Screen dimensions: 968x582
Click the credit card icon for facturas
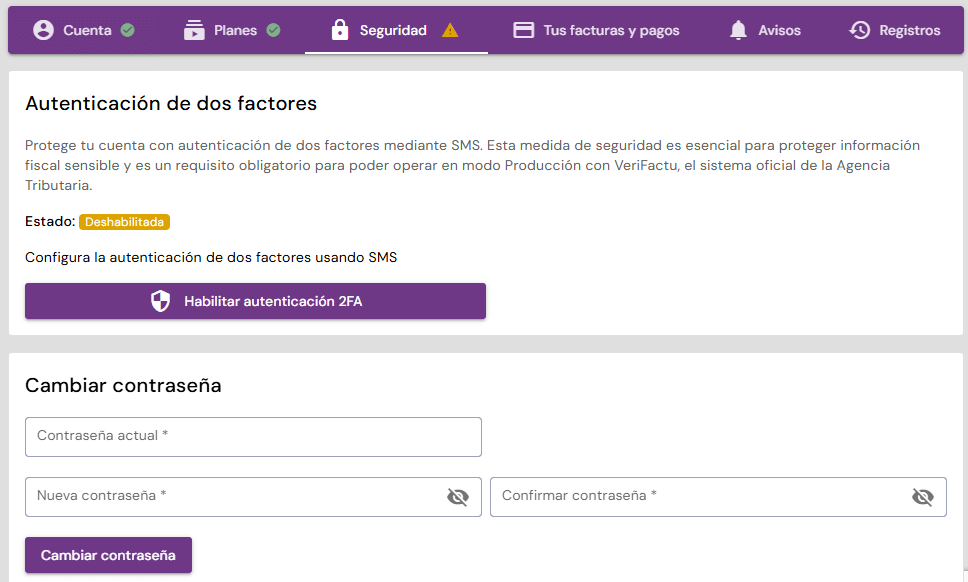click(523, 30)
